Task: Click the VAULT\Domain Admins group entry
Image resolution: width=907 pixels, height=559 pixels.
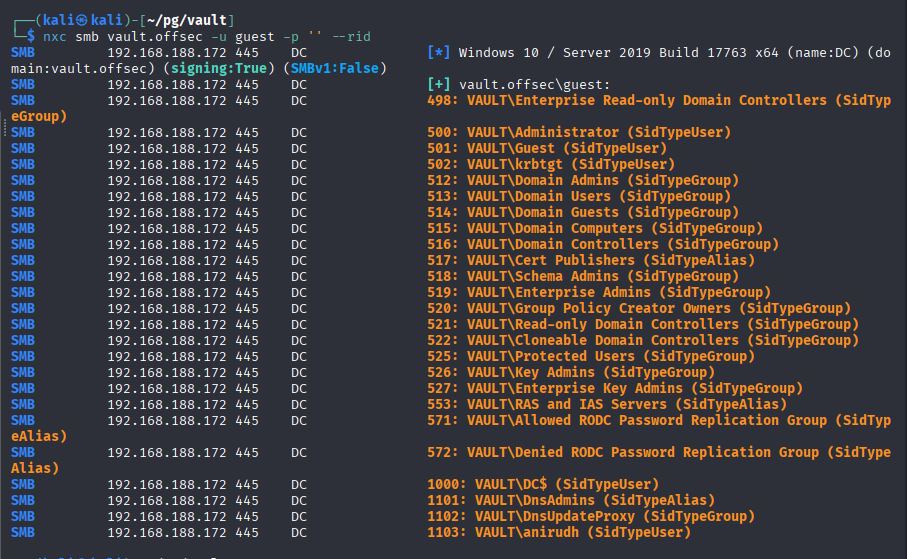Action: (x=583, y=181)
